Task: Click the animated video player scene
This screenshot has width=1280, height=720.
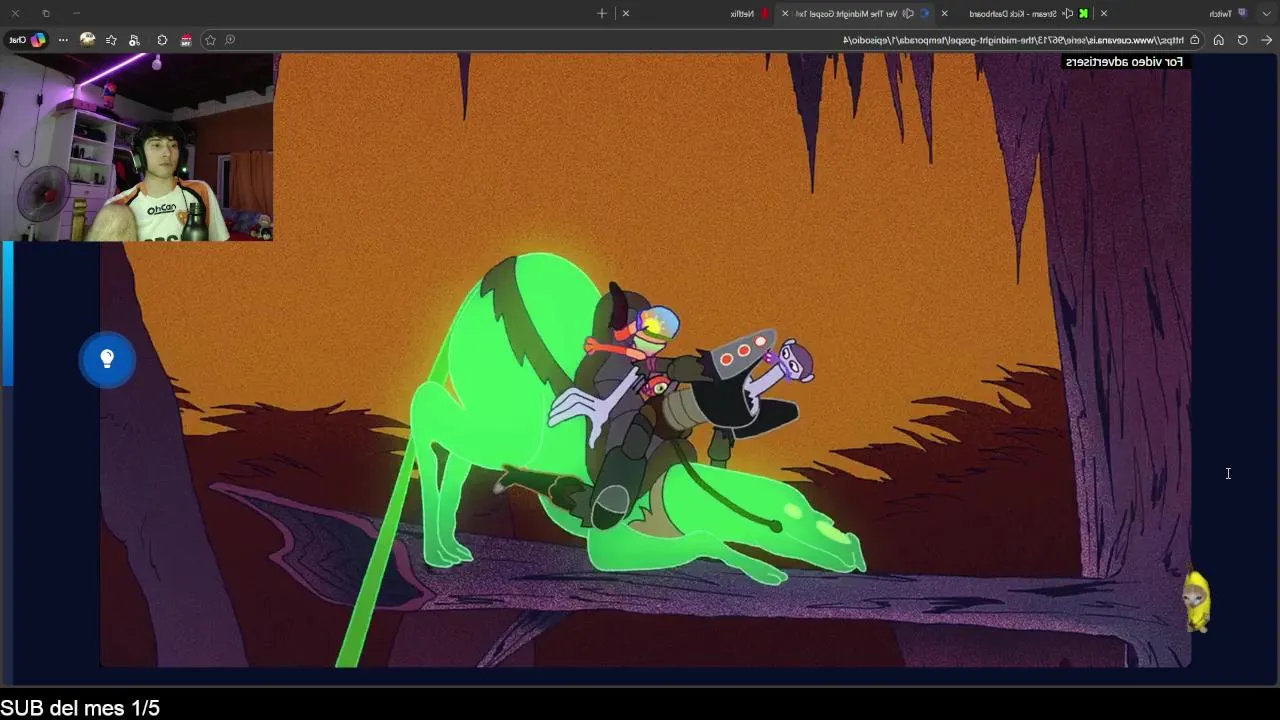Action: tap(645, 360)
